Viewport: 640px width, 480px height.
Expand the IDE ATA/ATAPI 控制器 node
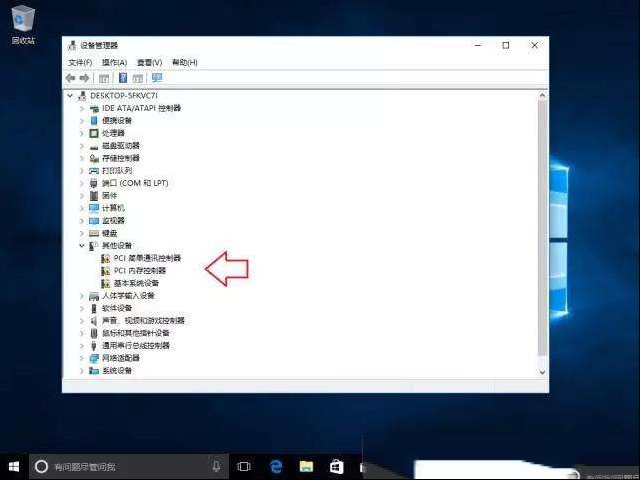pos(82,108)
